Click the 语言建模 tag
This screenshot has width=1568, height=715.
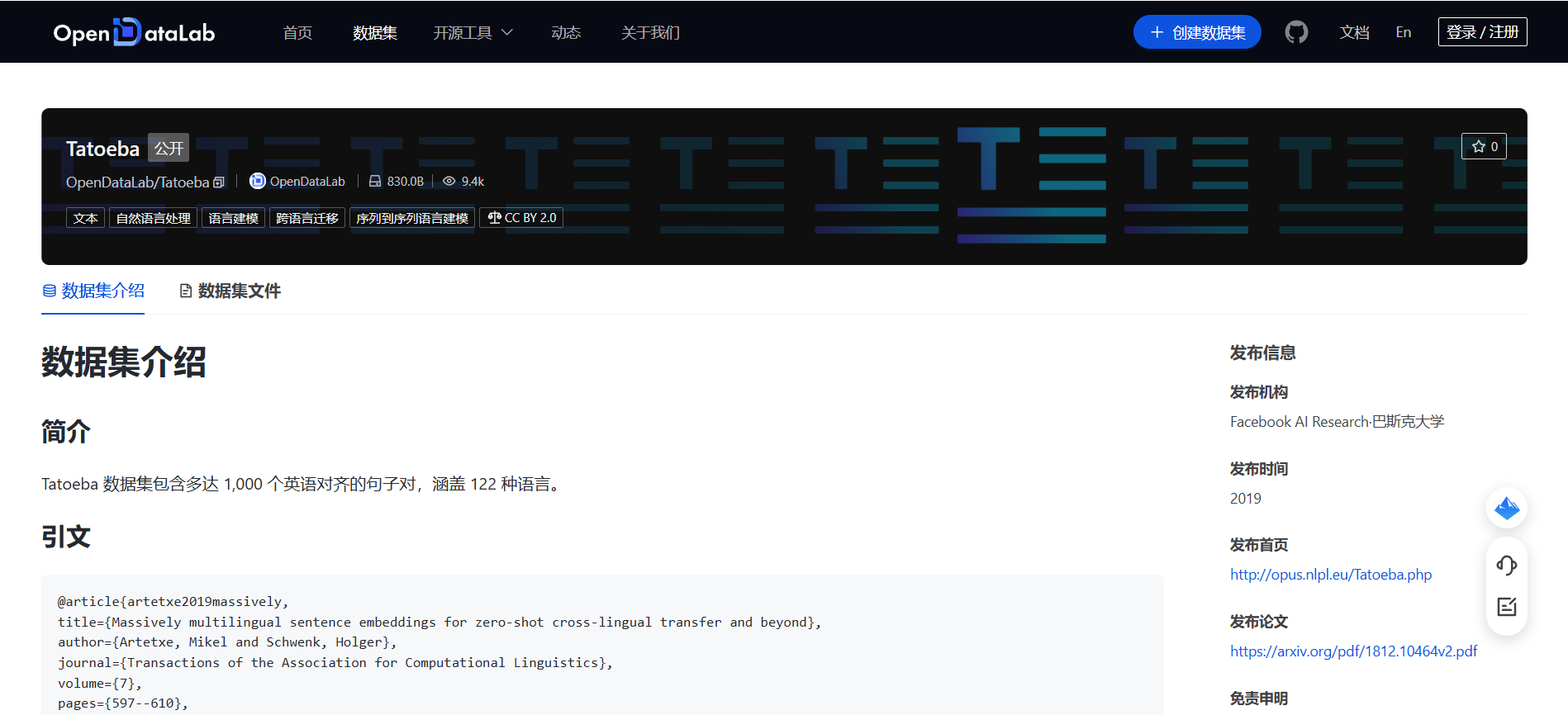point(234,218)
